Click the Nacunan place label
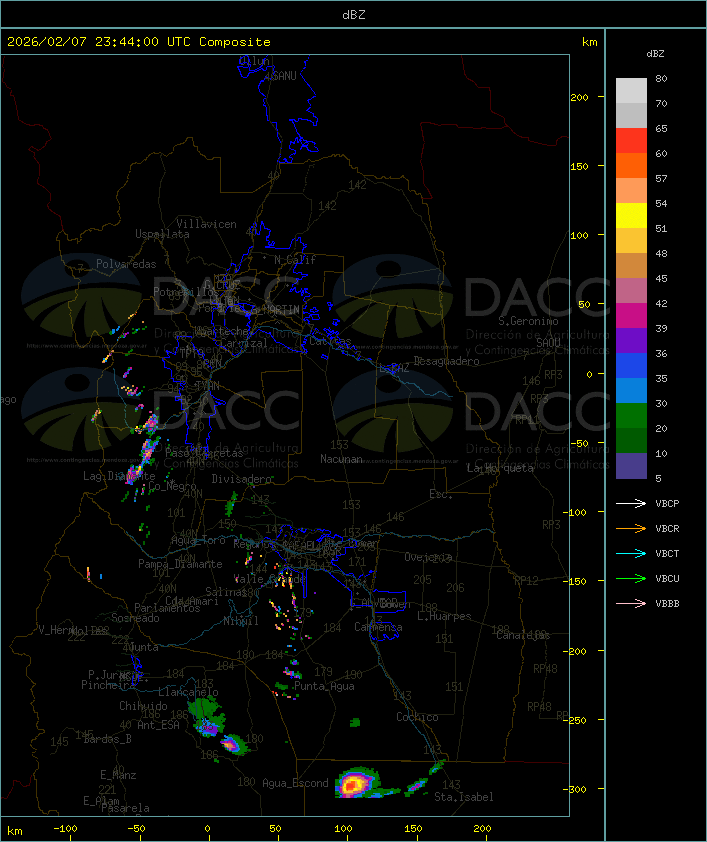This screenshot has width=707, height=842. pyautogui.click(x=341, y=459)
